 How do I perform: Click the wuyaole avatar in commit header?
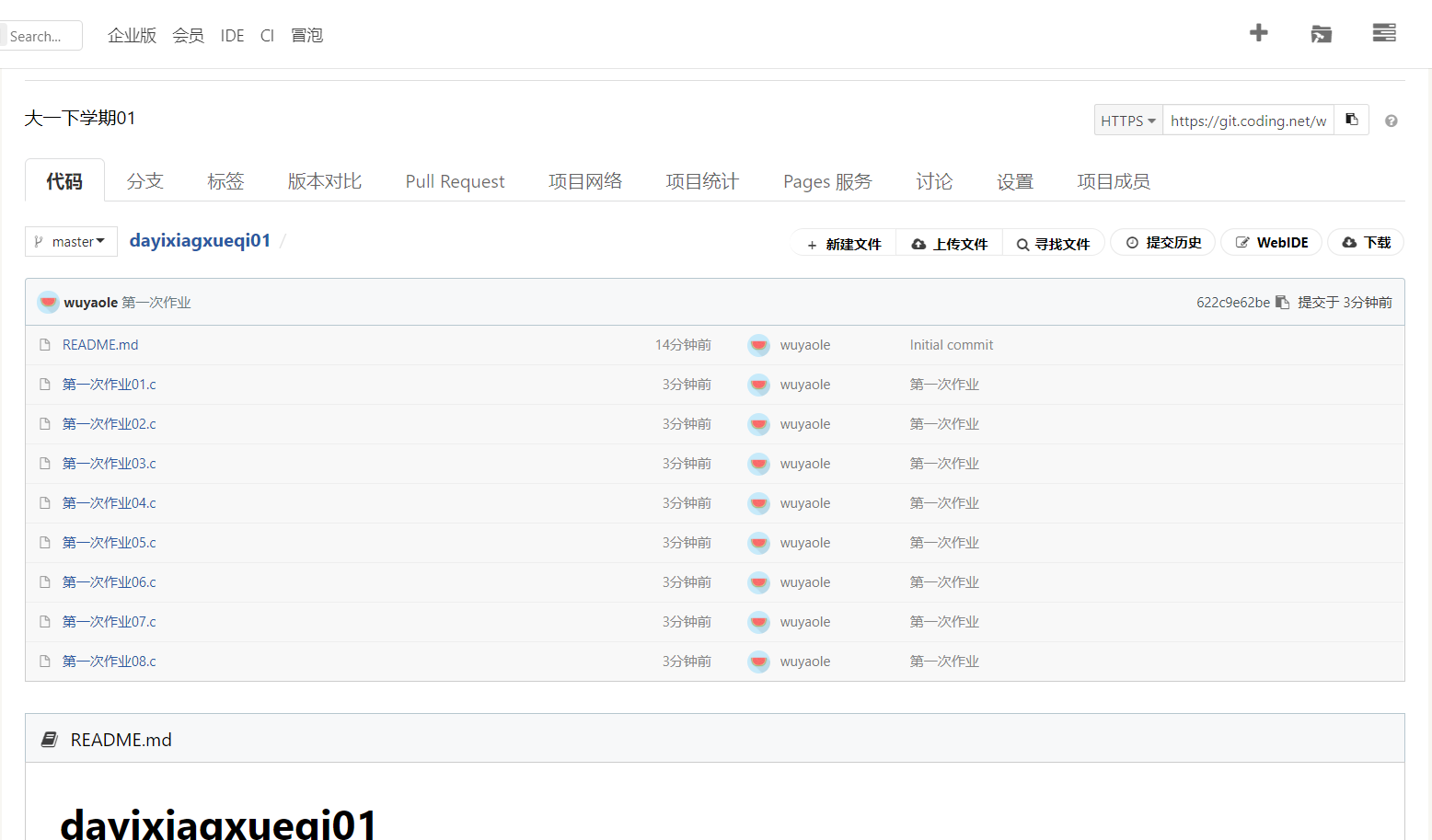(x=48, y=302)
